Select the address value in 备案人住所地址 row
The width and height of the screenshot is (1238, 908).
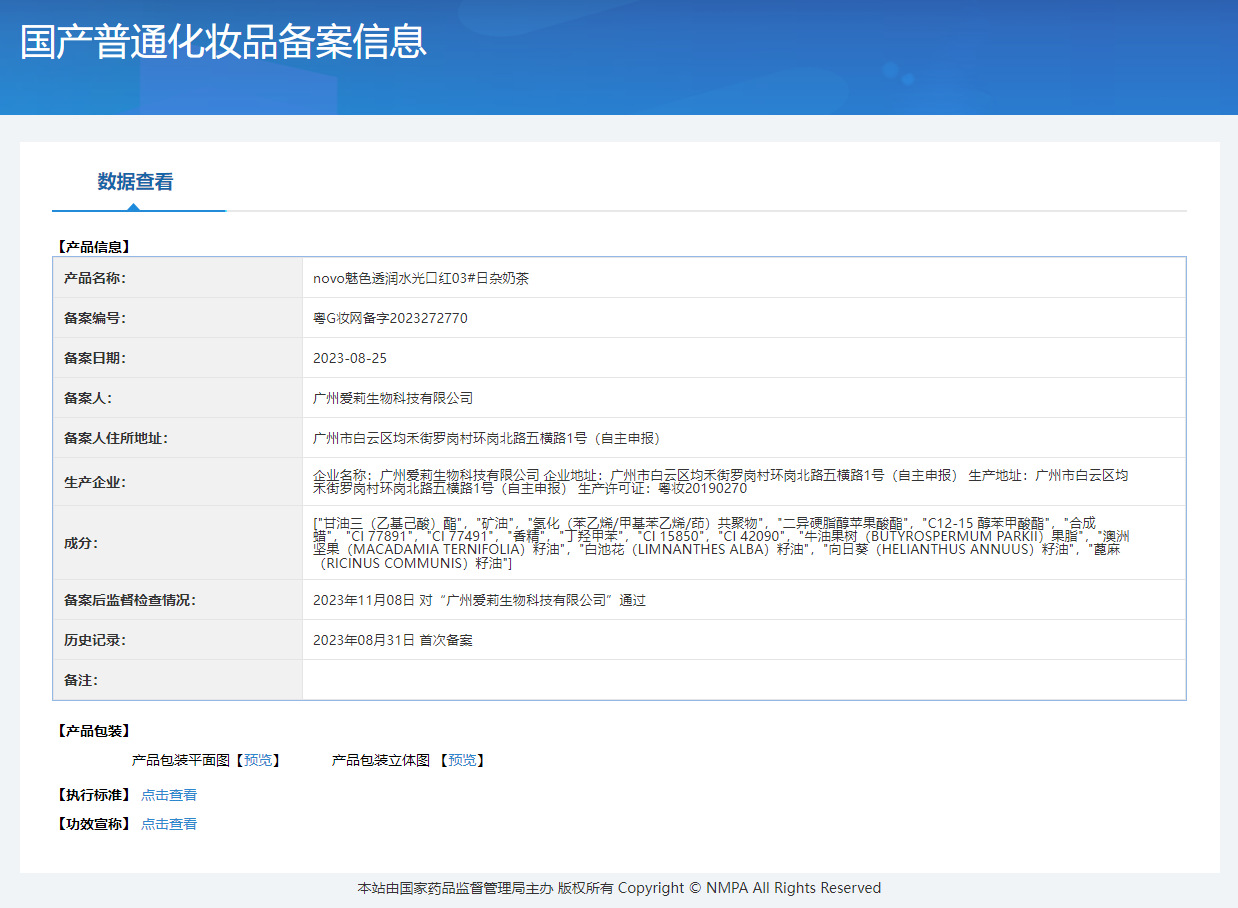pos(487,438)
